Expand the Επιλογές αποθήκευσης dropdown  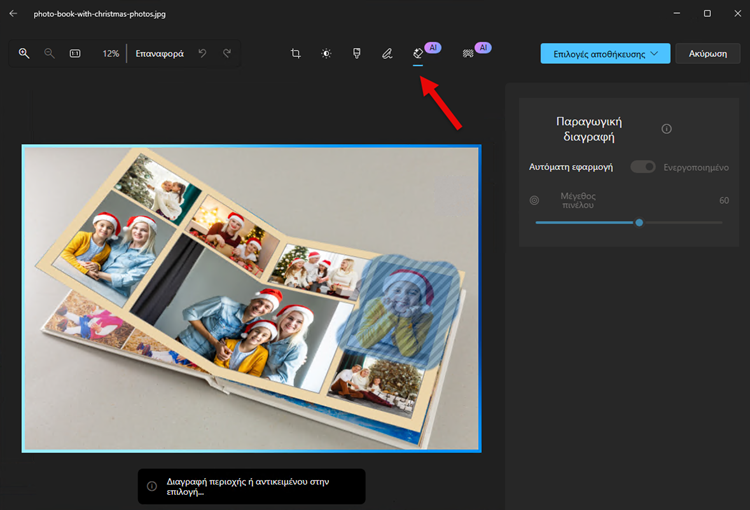pos(605,53)
